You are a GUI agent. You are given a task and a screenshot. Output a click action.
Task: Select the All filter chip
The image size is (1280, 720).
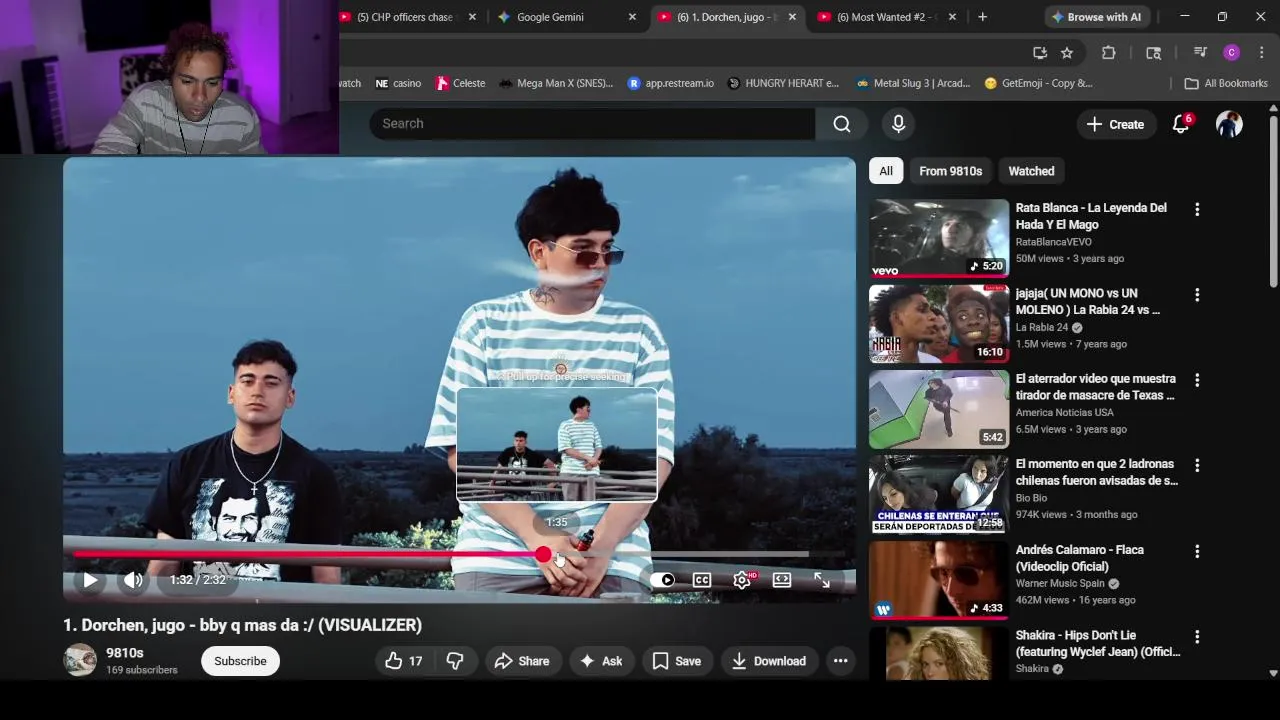886,171
